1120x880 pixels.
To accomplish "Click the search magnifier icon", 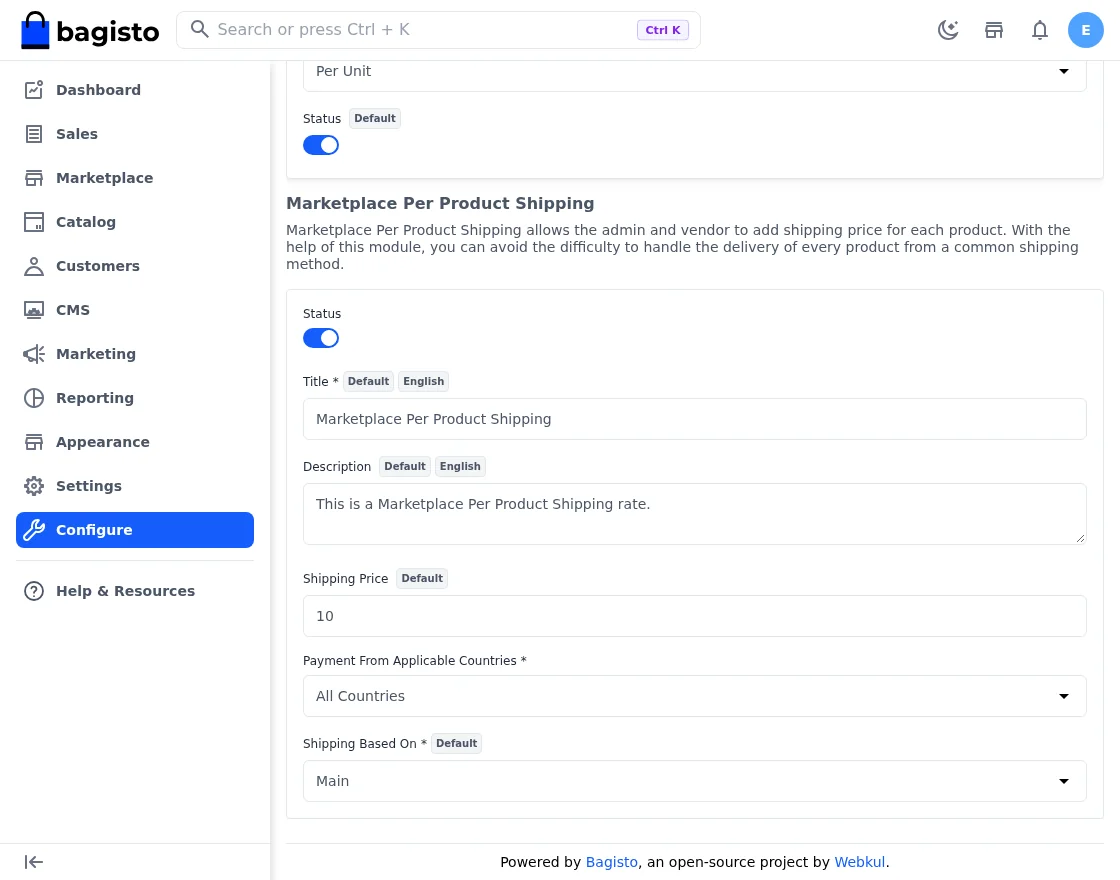I will (x=199, y=29).
